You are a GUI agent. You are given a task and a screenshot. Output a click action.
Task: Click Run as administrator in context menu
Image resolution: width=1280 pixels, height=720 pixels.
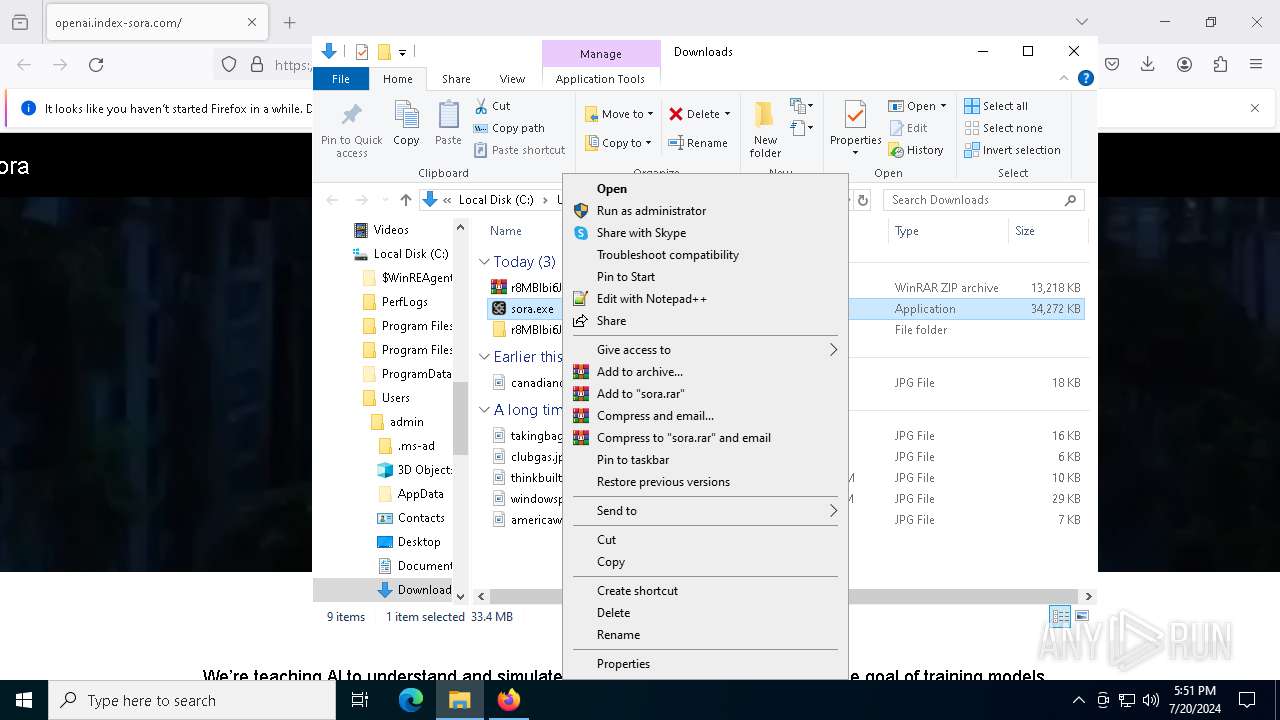(x=651, y=211)
